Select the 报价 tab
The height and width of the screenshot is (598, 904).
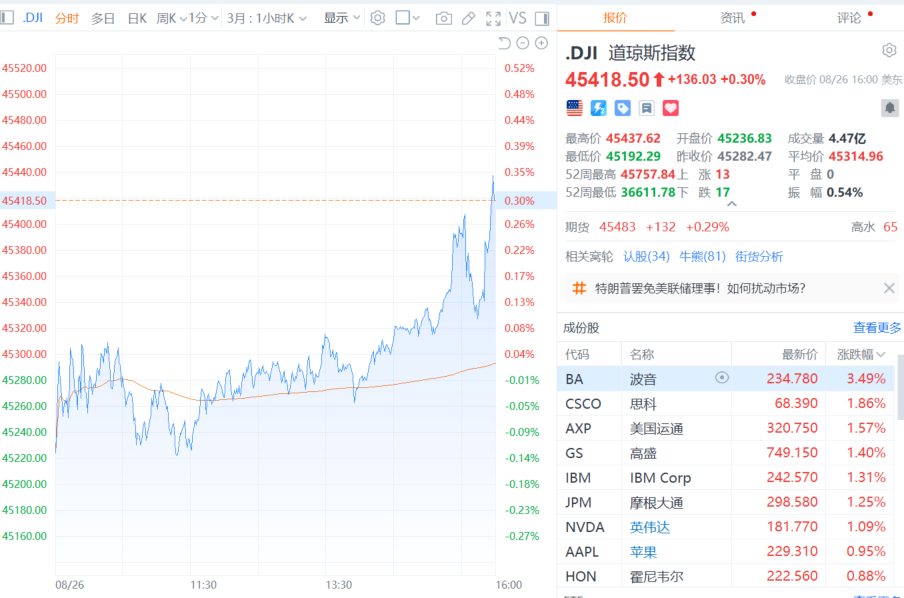(615, 18)
